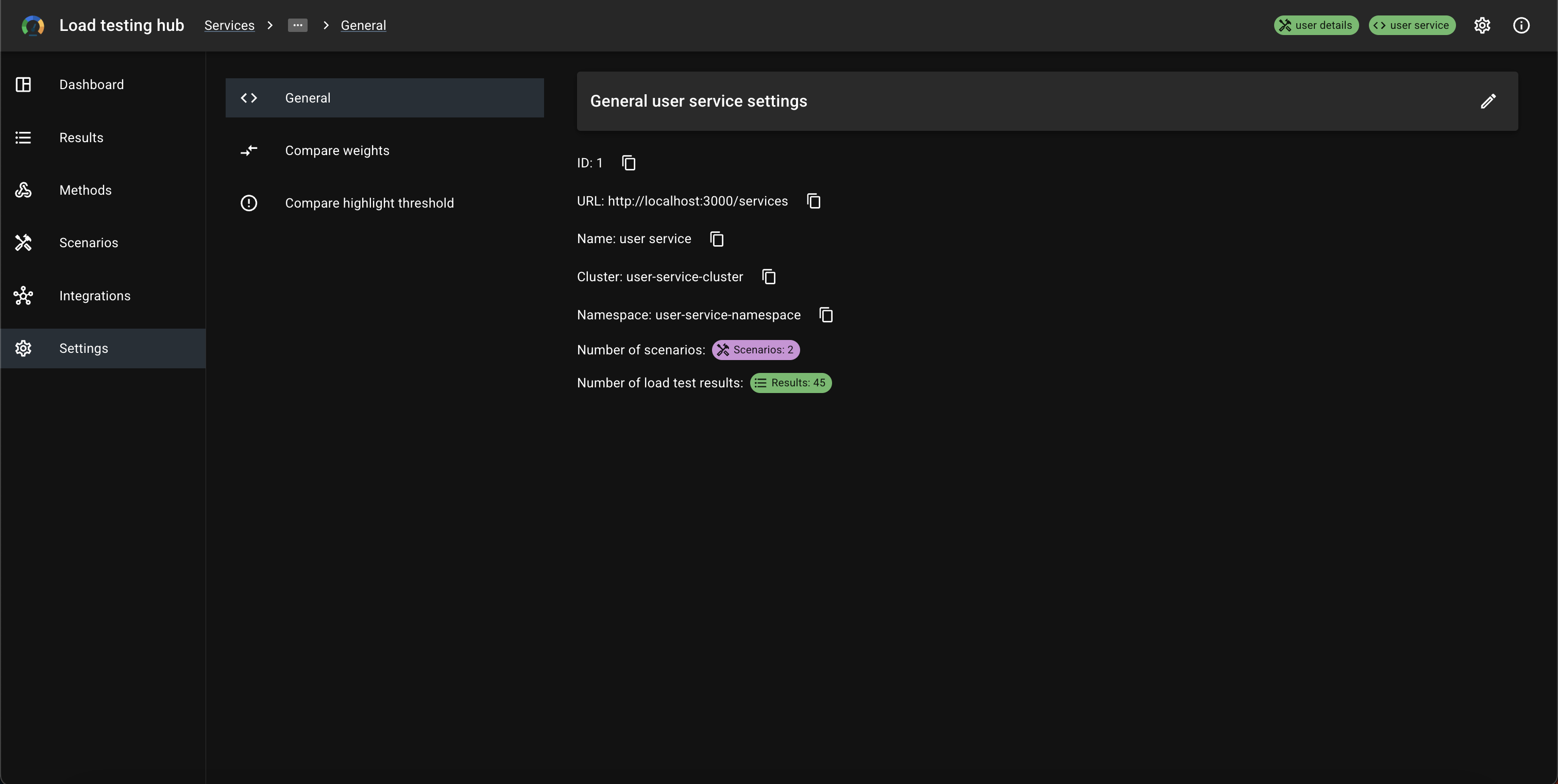Copy the namespace value
The width and height of the screenshot is (1558, 784).
pyautogui.click(x=825, y=315)
